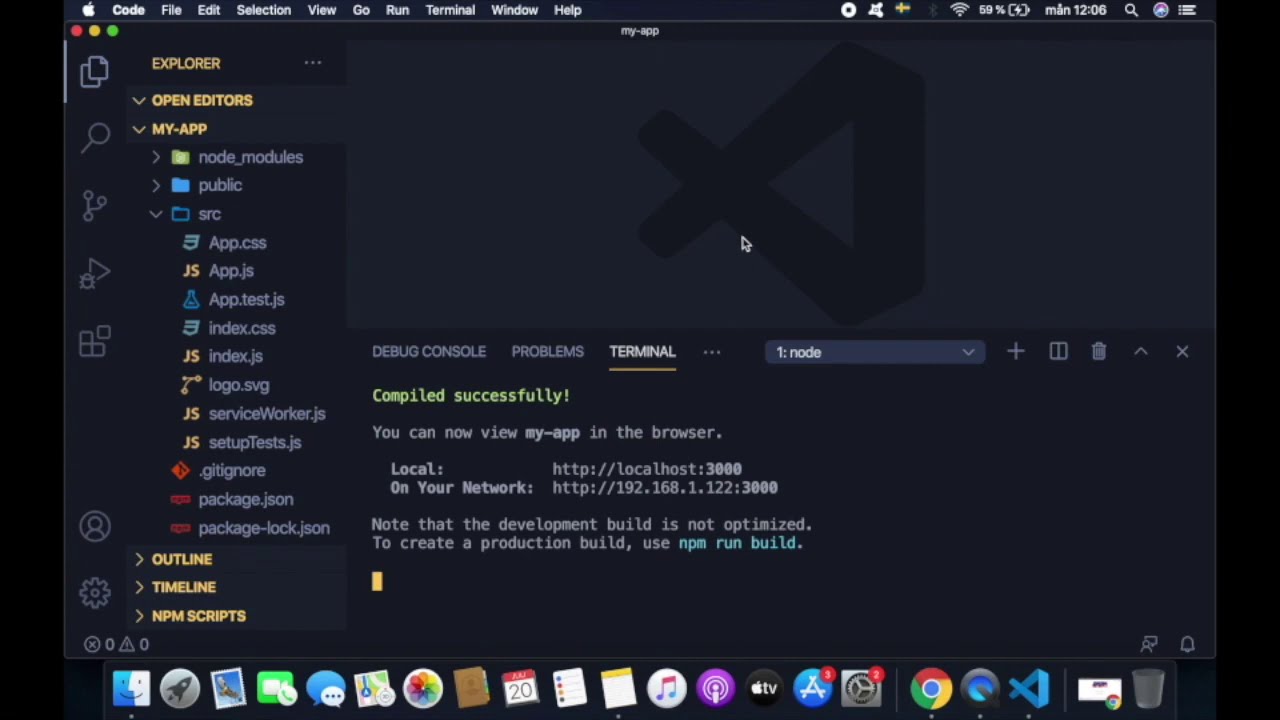Maximize the panel with up chevron
The height and width of the screenshot is (720, 1280).
tap(1141, 352)
